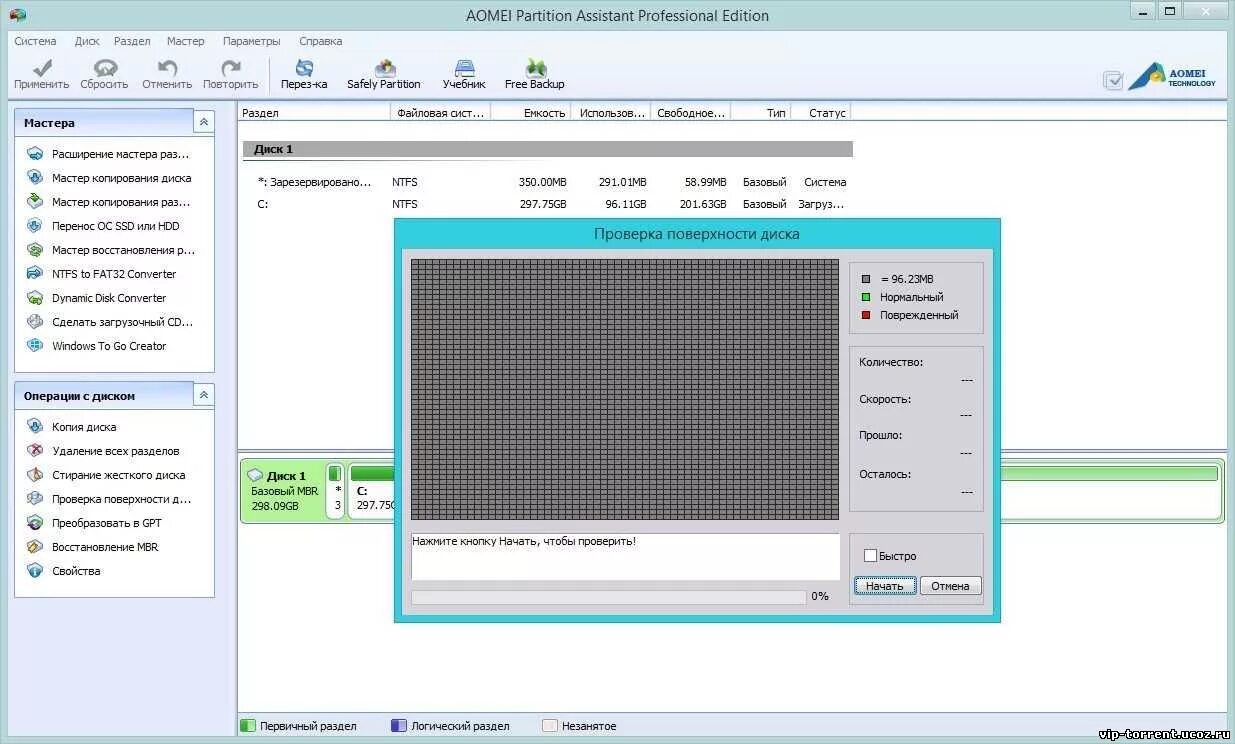Click the Отмена button in the dialog
Image resolution: width=1235 pixels, height=744 pixels.
tap(950, 586)
